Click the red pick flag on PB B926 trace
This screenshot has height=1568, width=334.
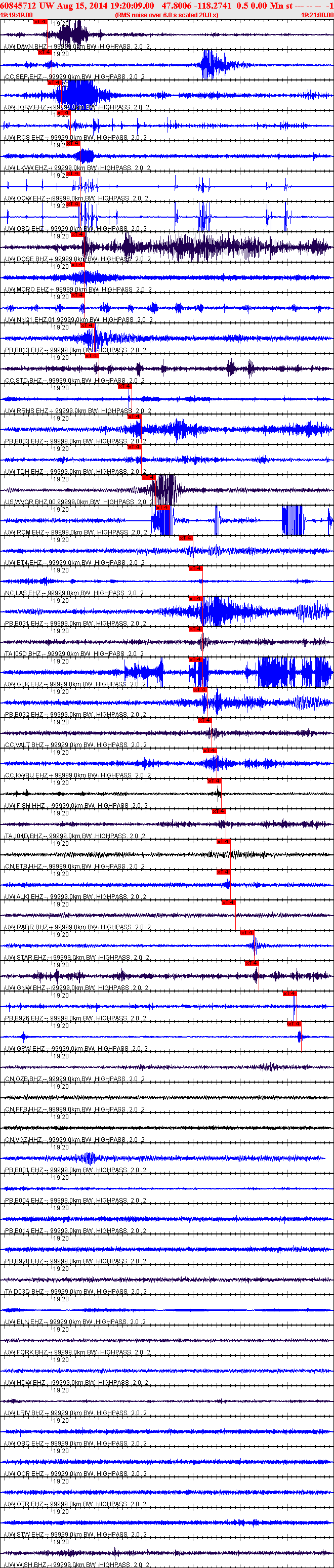[289, 994]
